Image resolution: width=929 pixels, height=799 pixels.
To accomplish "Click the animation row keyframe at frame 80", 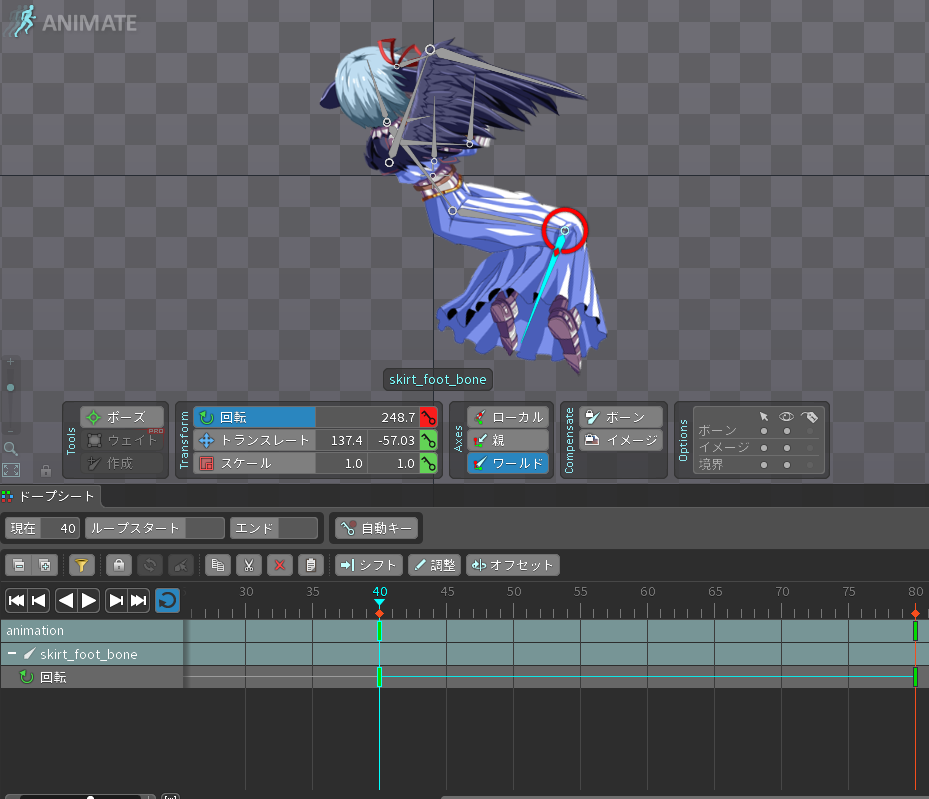I will (915, 631).
